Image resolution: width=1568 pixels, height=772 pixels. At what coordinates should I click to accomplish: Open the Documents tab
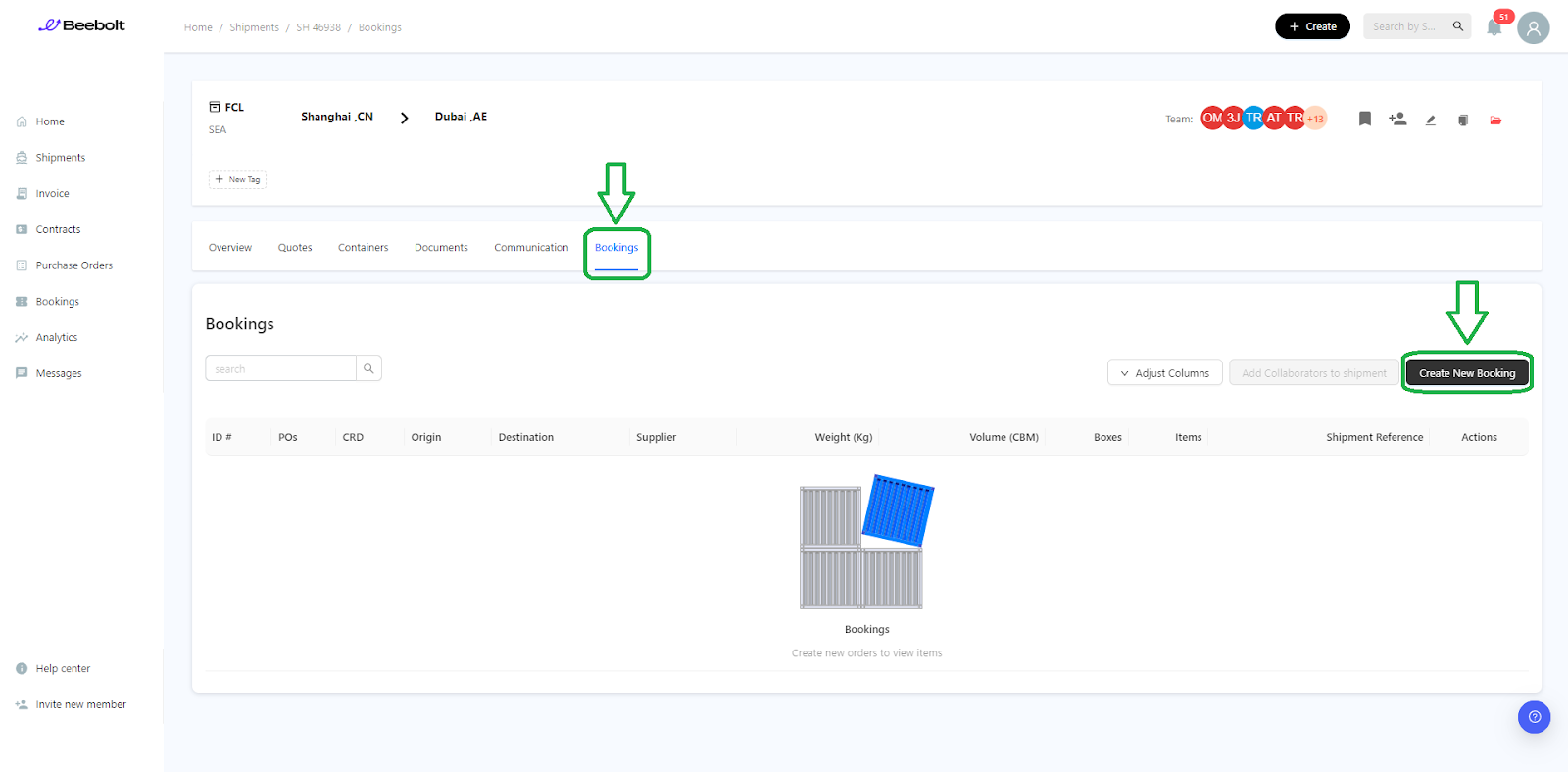click(441, 248)
